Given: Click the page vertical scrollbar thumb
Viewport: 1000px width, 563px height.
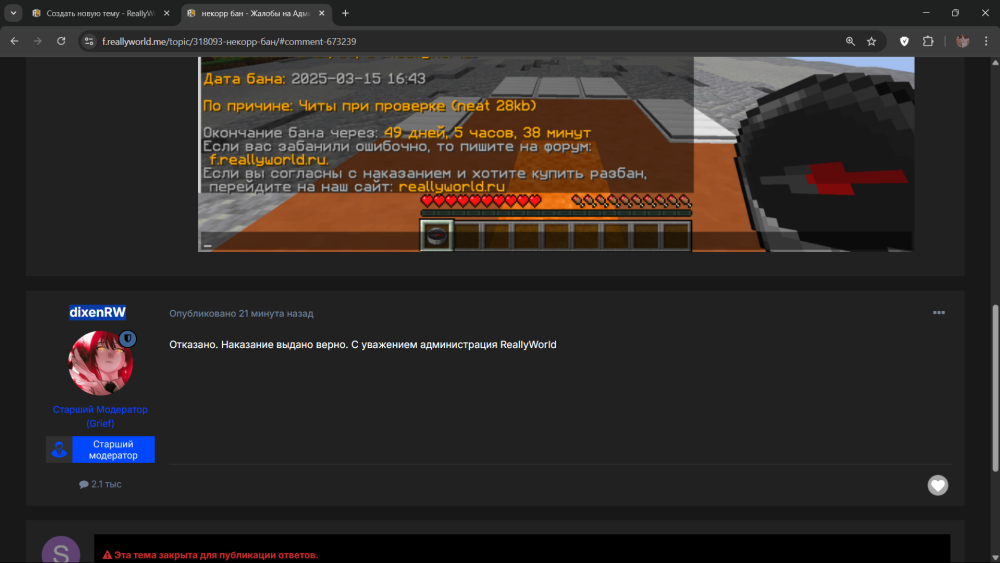Looking at the screenshot, I should (x=995, y=388).
